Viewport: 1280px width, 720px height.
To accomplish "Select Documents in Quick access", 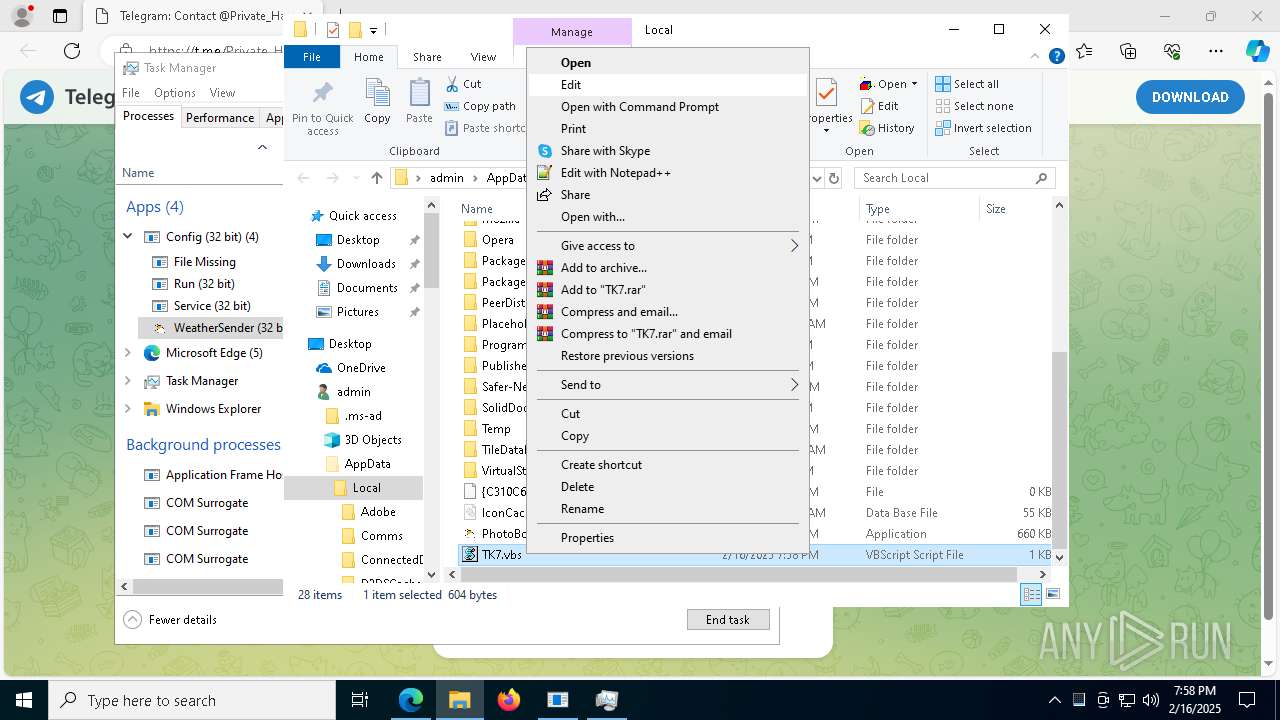I will click(366, 288).
